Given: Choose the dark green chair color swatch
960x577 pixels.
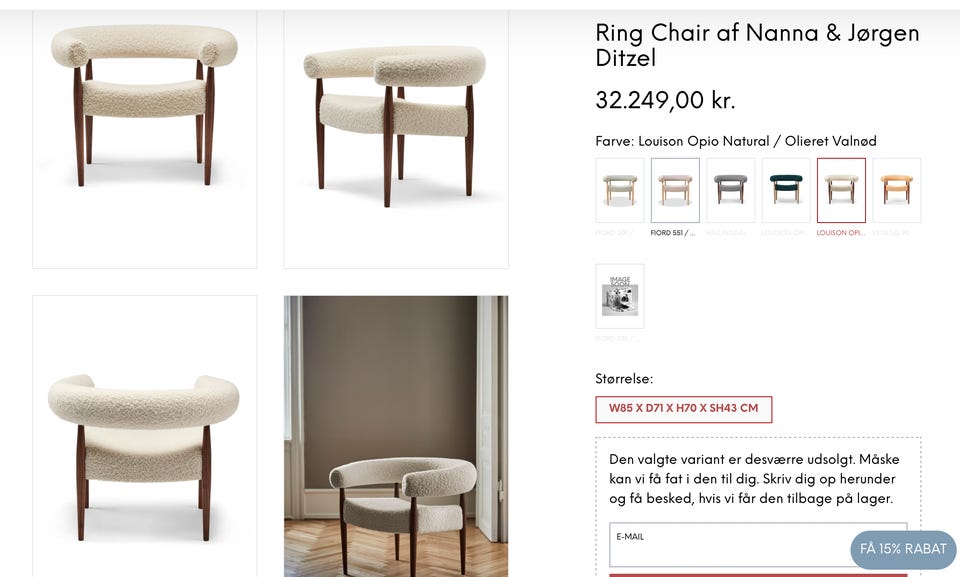Looking at the screenshot, I should 786,190.
